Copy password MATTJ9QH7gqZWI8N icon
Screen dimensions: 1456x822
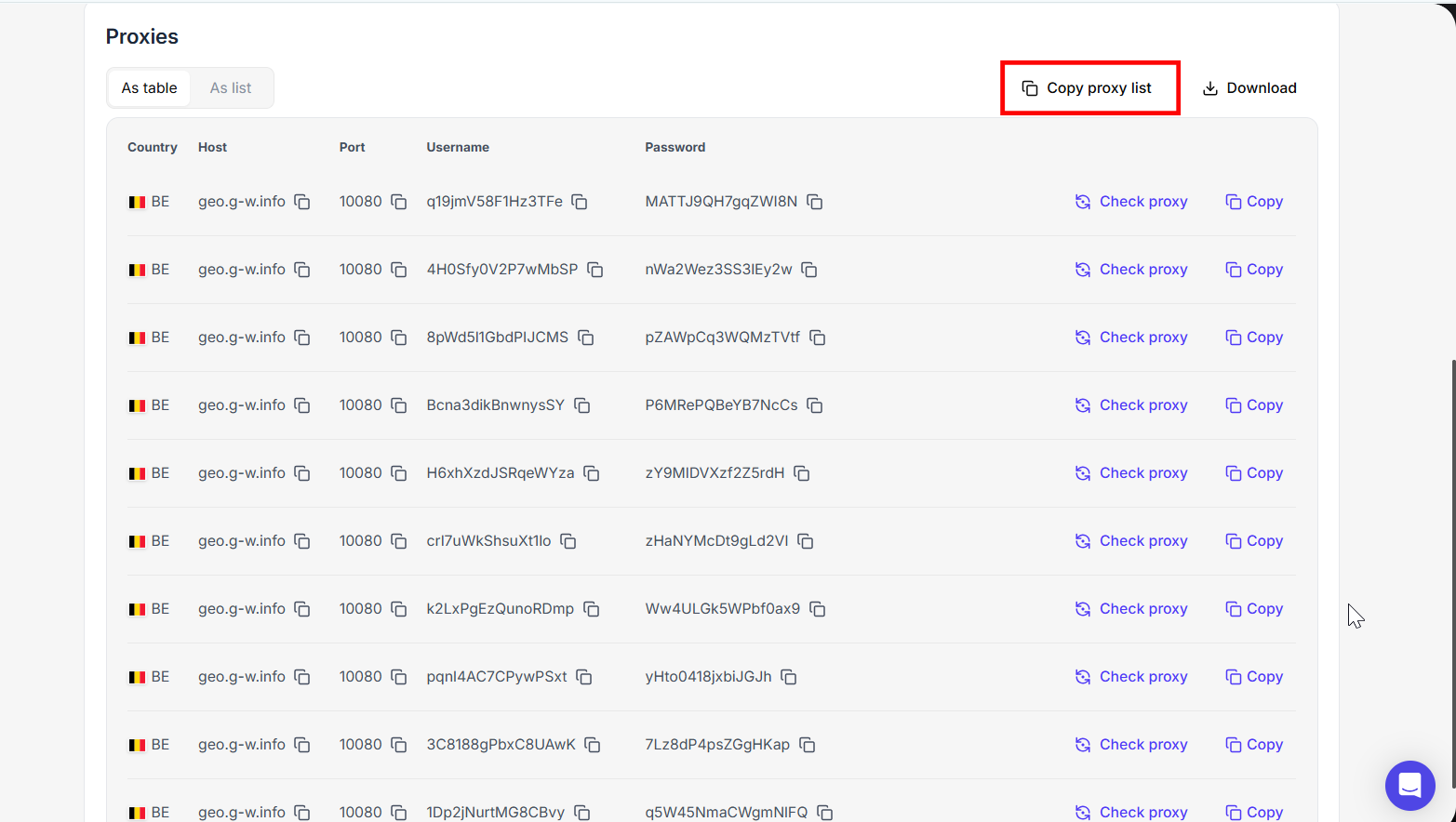pos(815,202)
